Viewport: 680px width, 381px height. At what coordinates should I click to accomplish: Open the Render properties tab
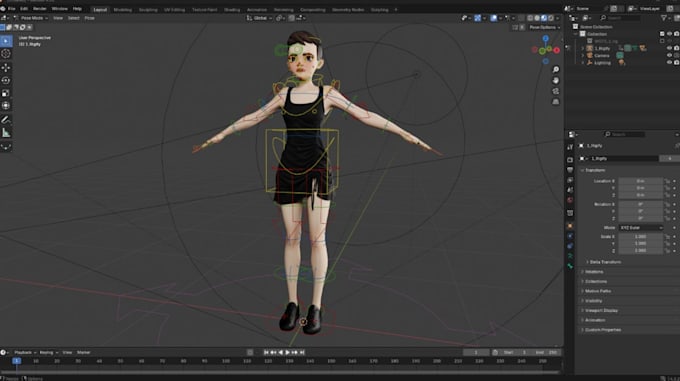click(x=570, y=160)
